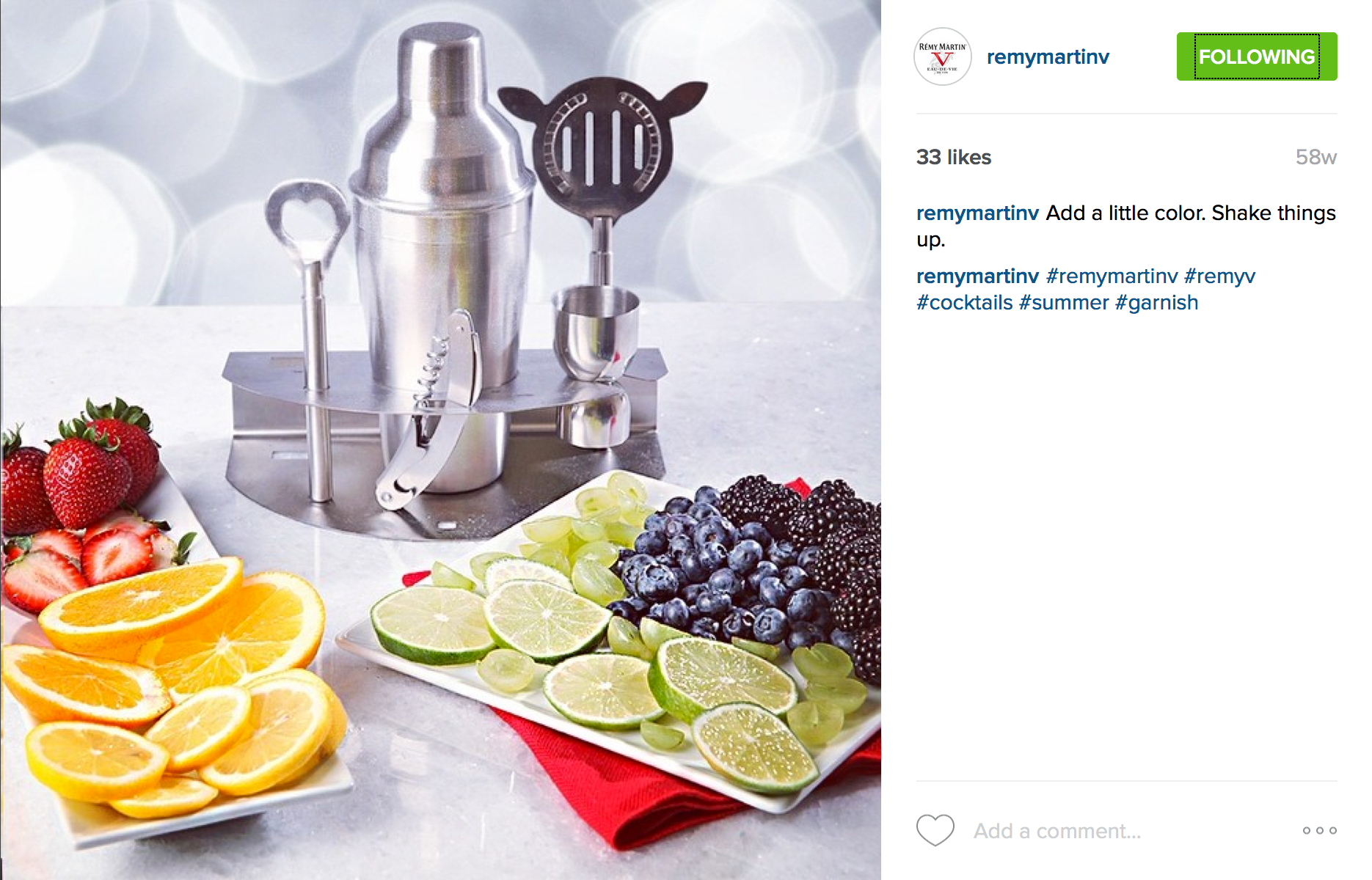Viewport: 1372px width, 880px height.
Task: Click the caption text Add a little color
Action: (1125, 213)
